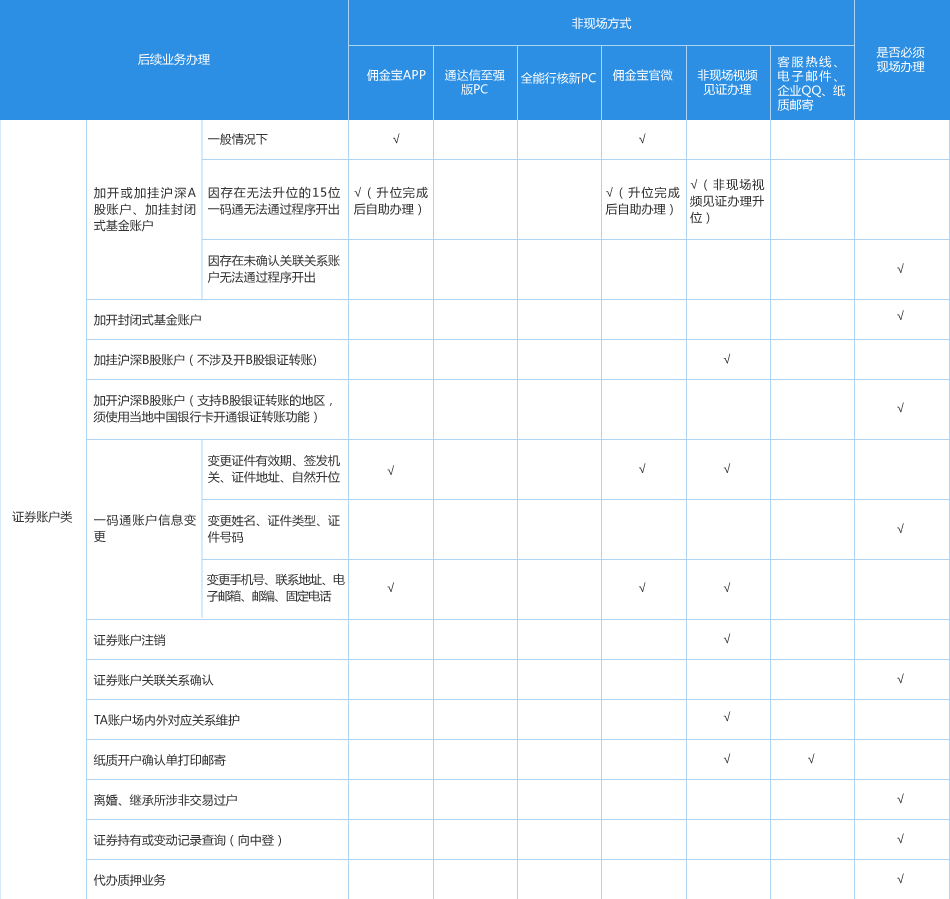Click the 变更手机号、联系地址、电子邮箱 row label
This screenshot has width=950, height=899.
[x=275, y=588]
